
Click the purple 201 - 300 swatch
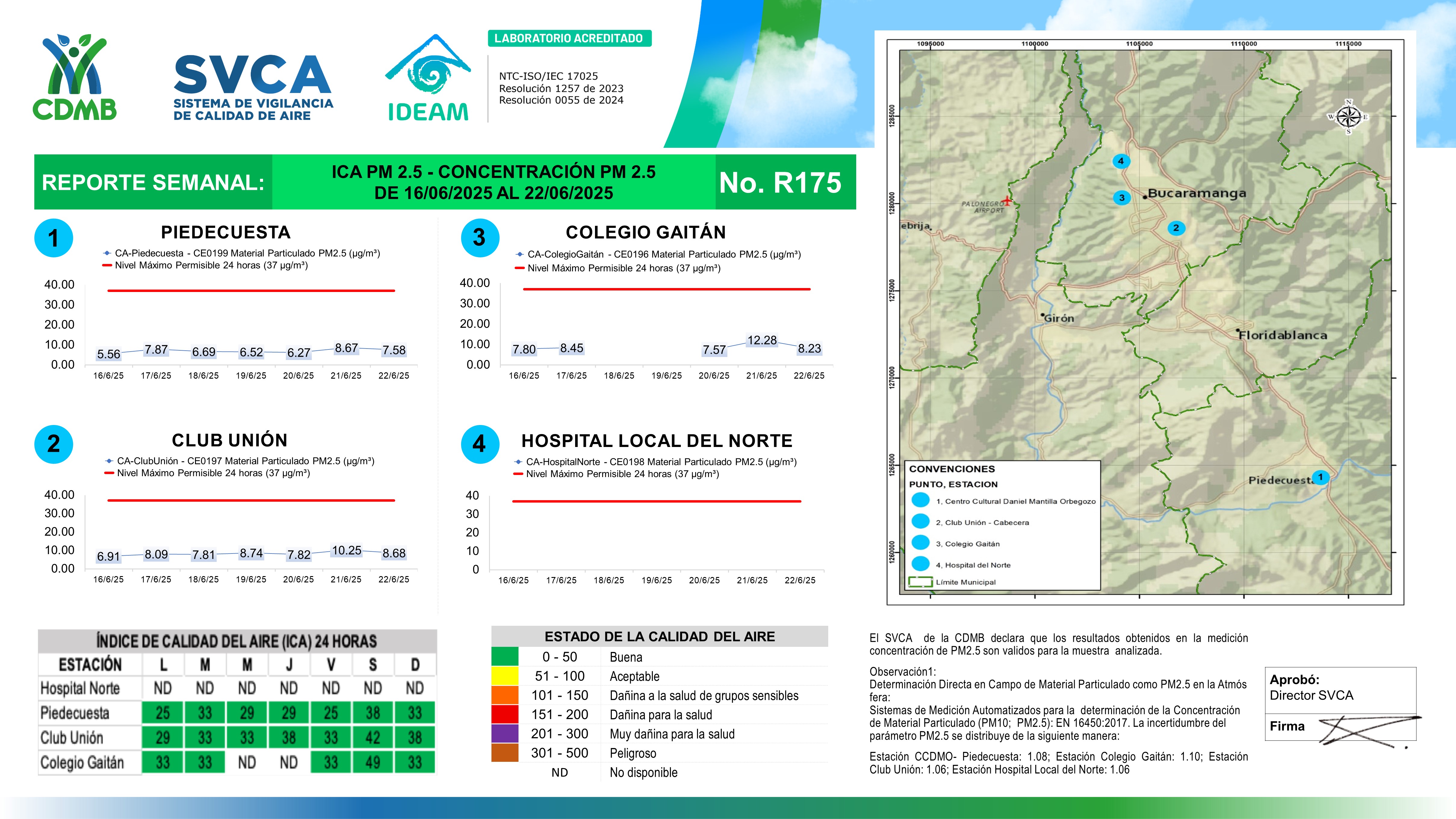tap(505, 734)
